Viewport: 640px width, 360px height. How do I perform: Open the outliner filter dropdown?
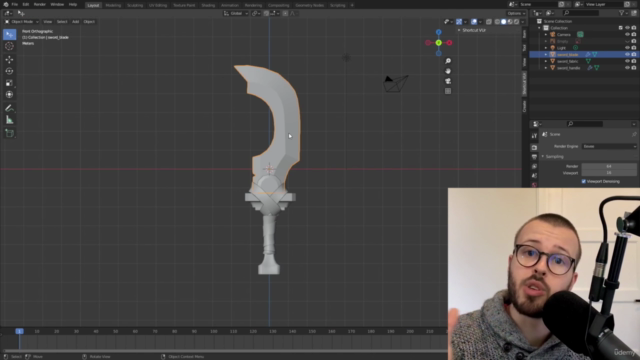[623, 13]
